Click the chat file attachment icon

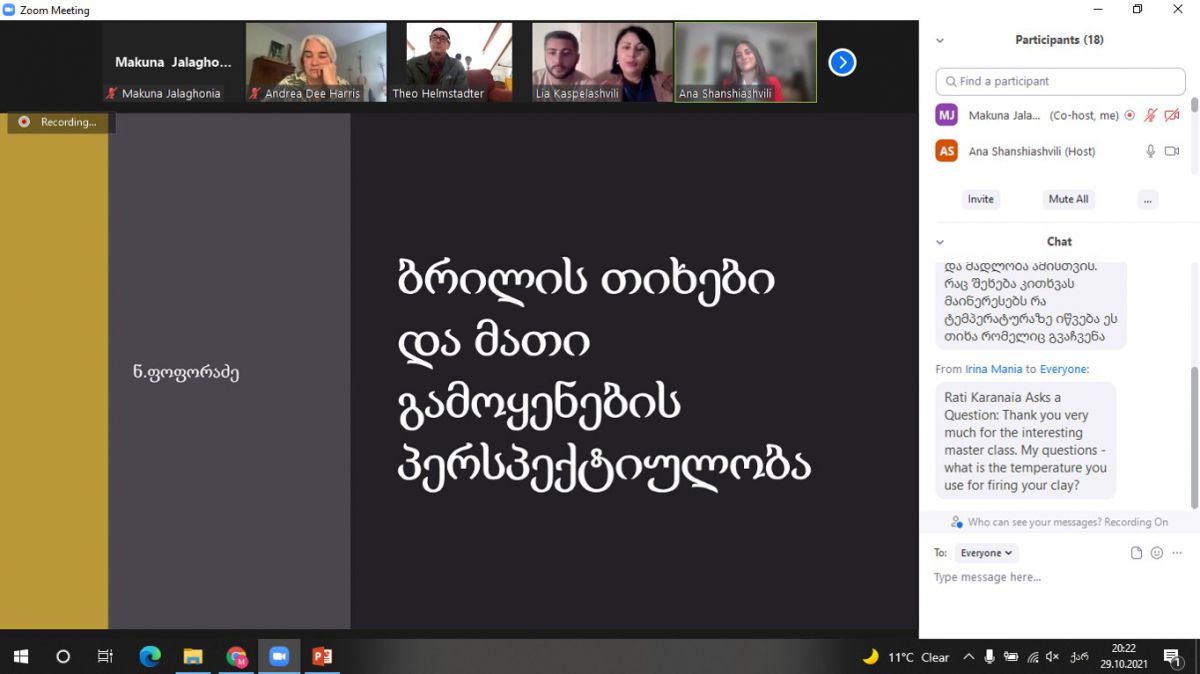pyautogui.click(x=1136, y=553)
